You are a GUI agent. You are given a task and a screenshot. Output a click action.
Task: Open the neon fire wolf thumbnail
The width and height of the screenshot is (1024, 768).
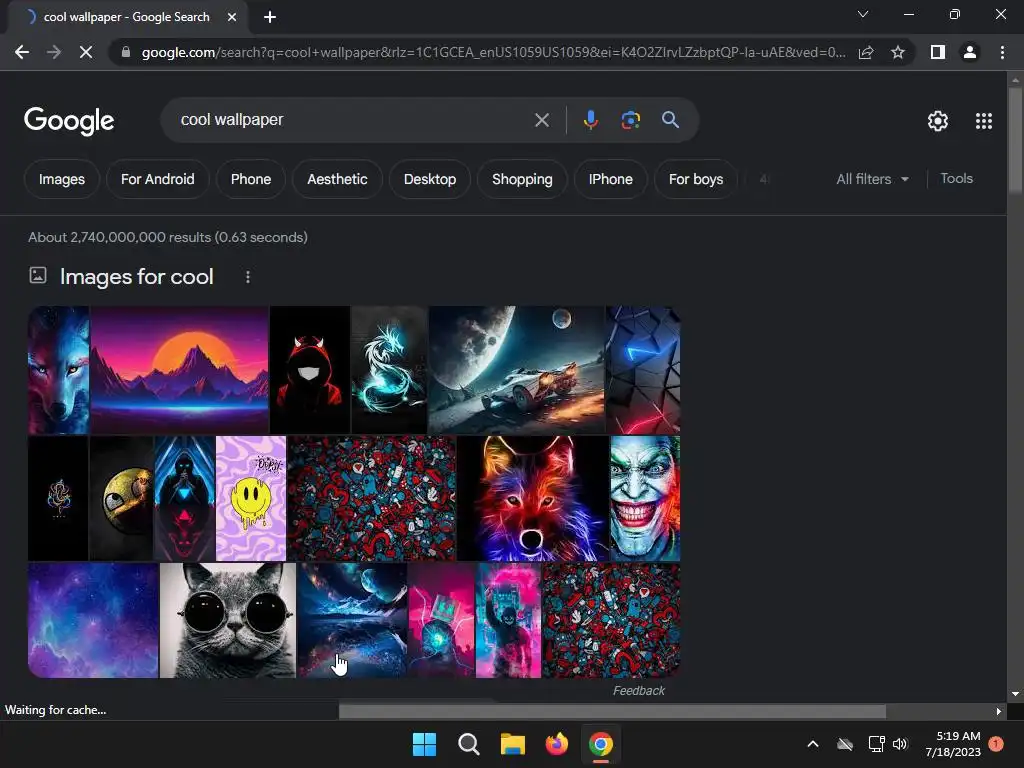click(533, 498)
